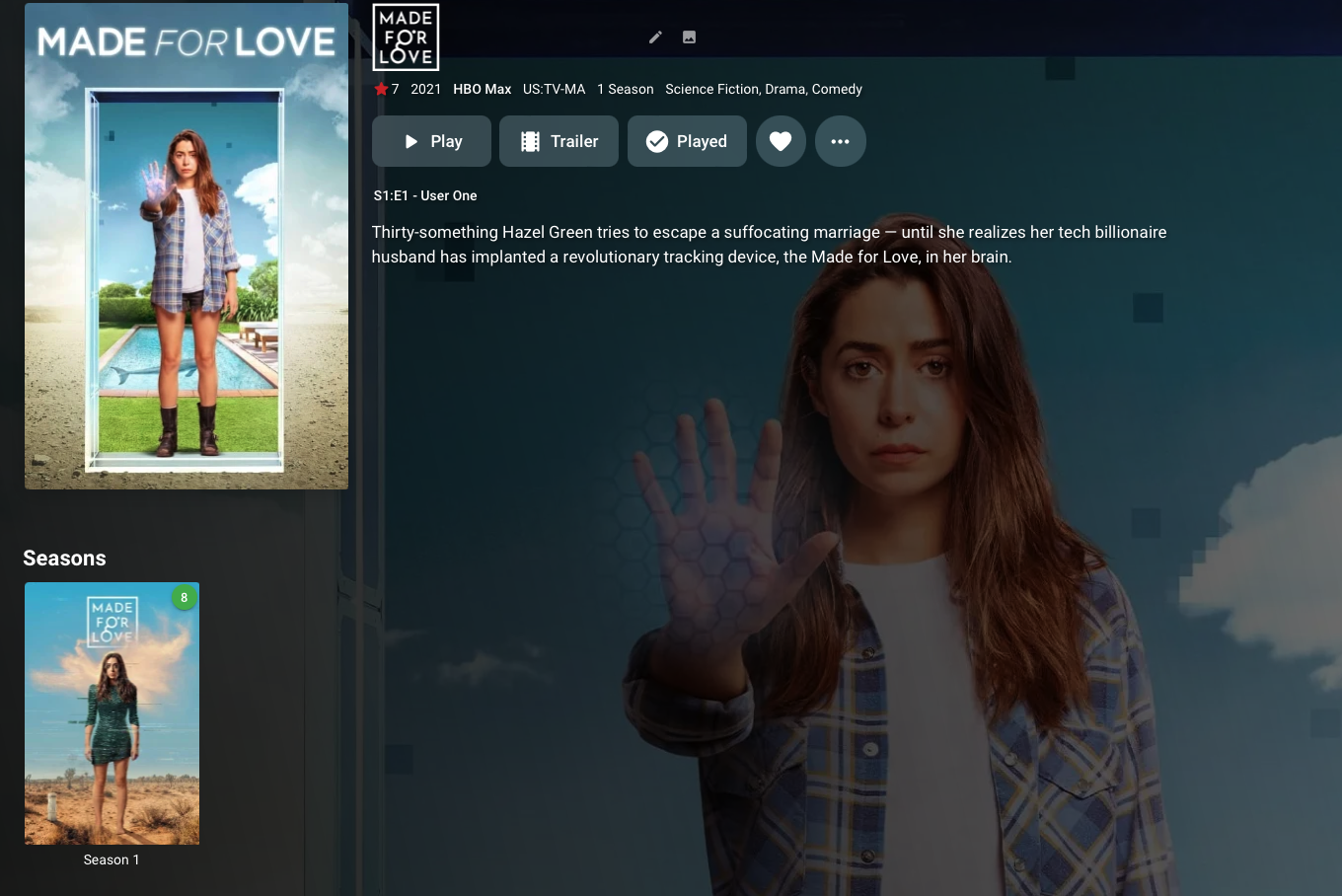This screenshot has height=896, width=1342.
Task: Open the edit images icon
Action: pos(690,37)
